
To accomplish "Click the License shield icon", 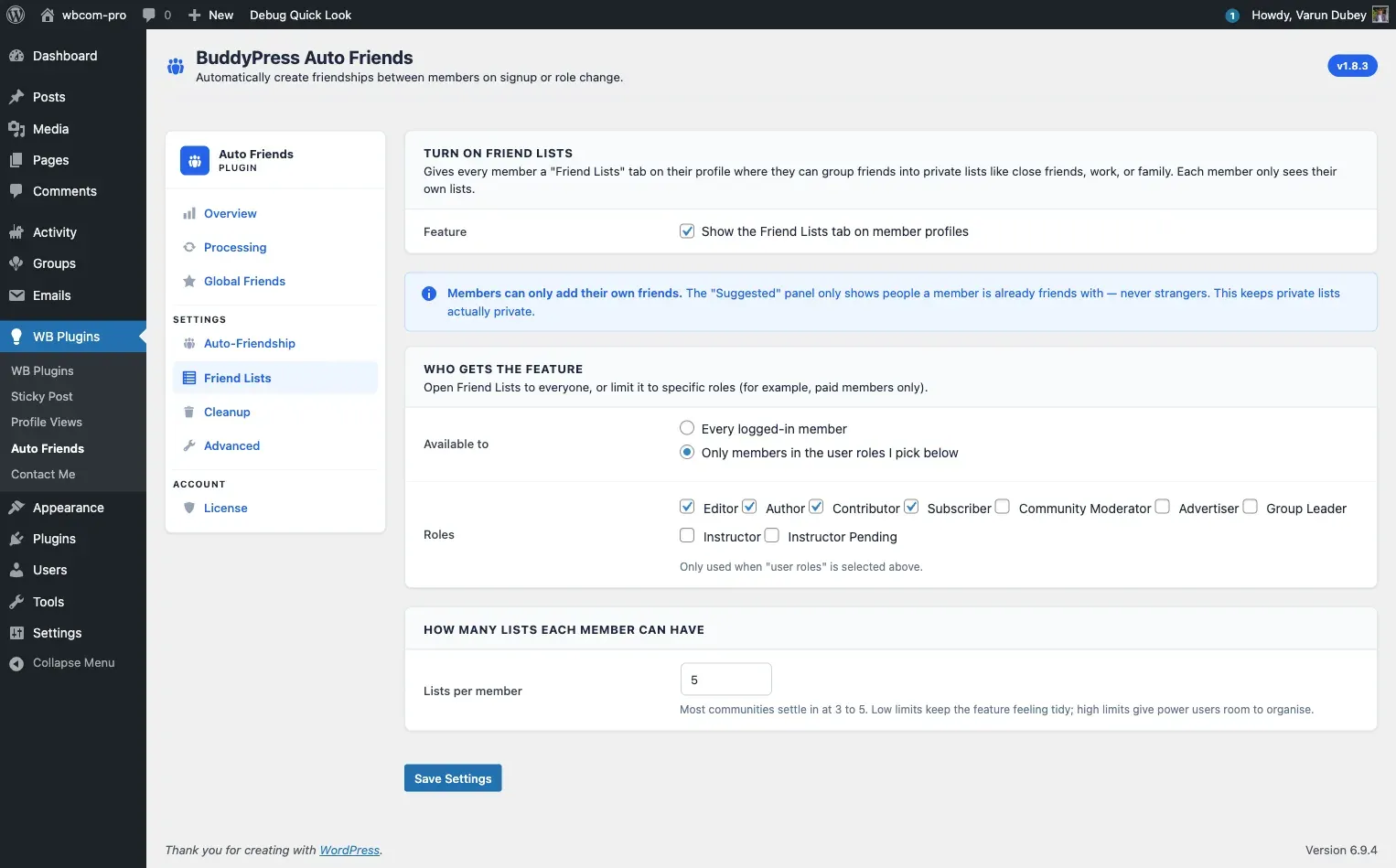I will [189, 509].
